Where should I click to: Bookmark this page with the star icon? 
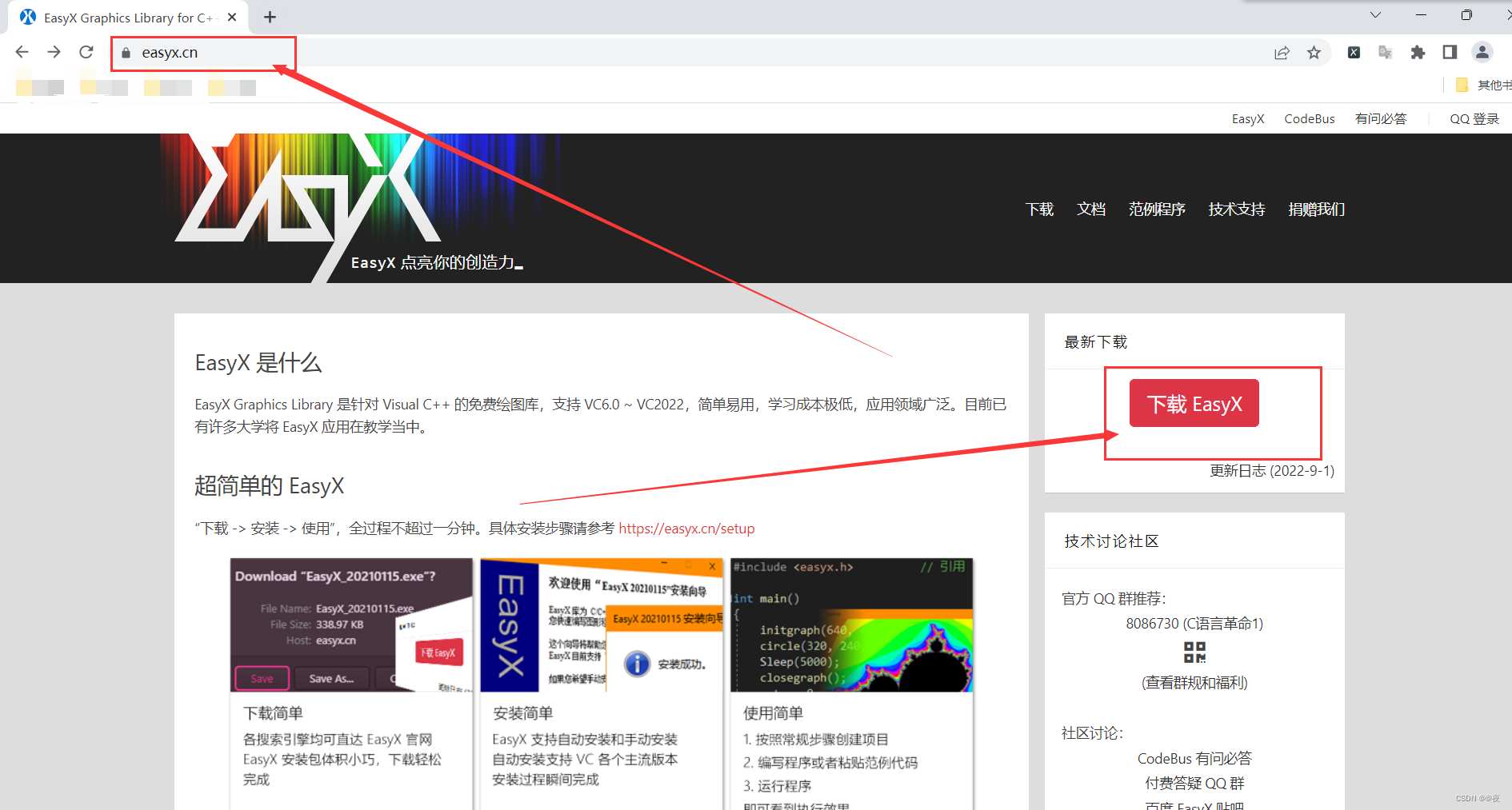pos(1314,53)
